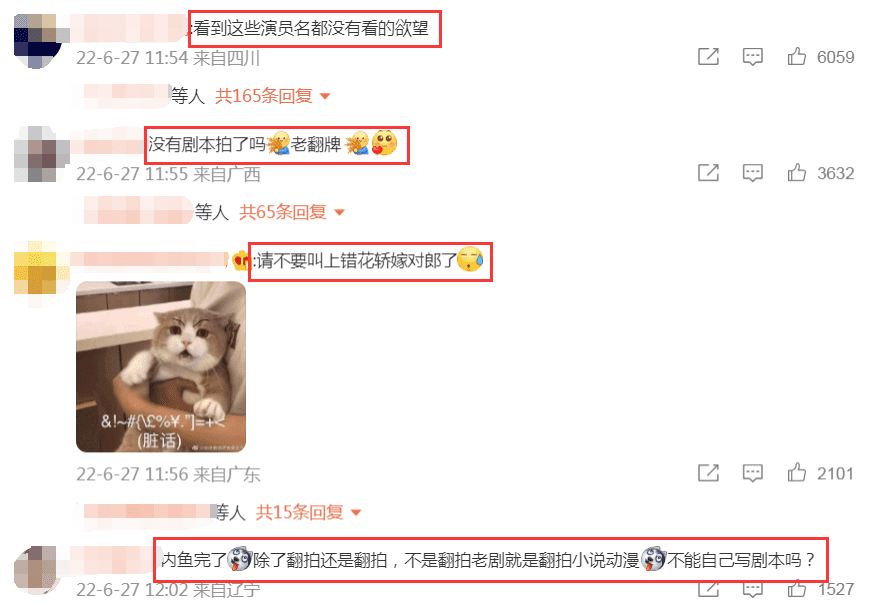Share the Sichuan user's comment
Screen dimensions: 872x613
(708, 57)
